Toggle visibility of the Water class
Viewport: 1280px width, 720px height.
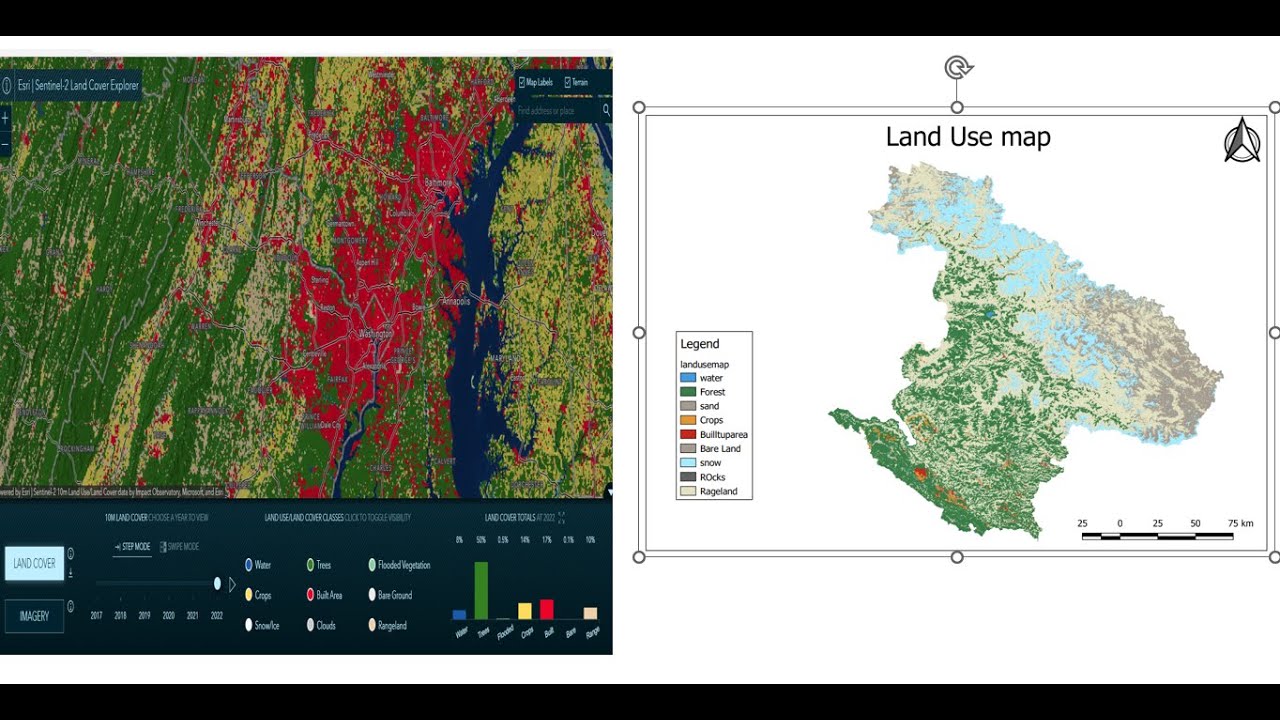coord(258,565)
